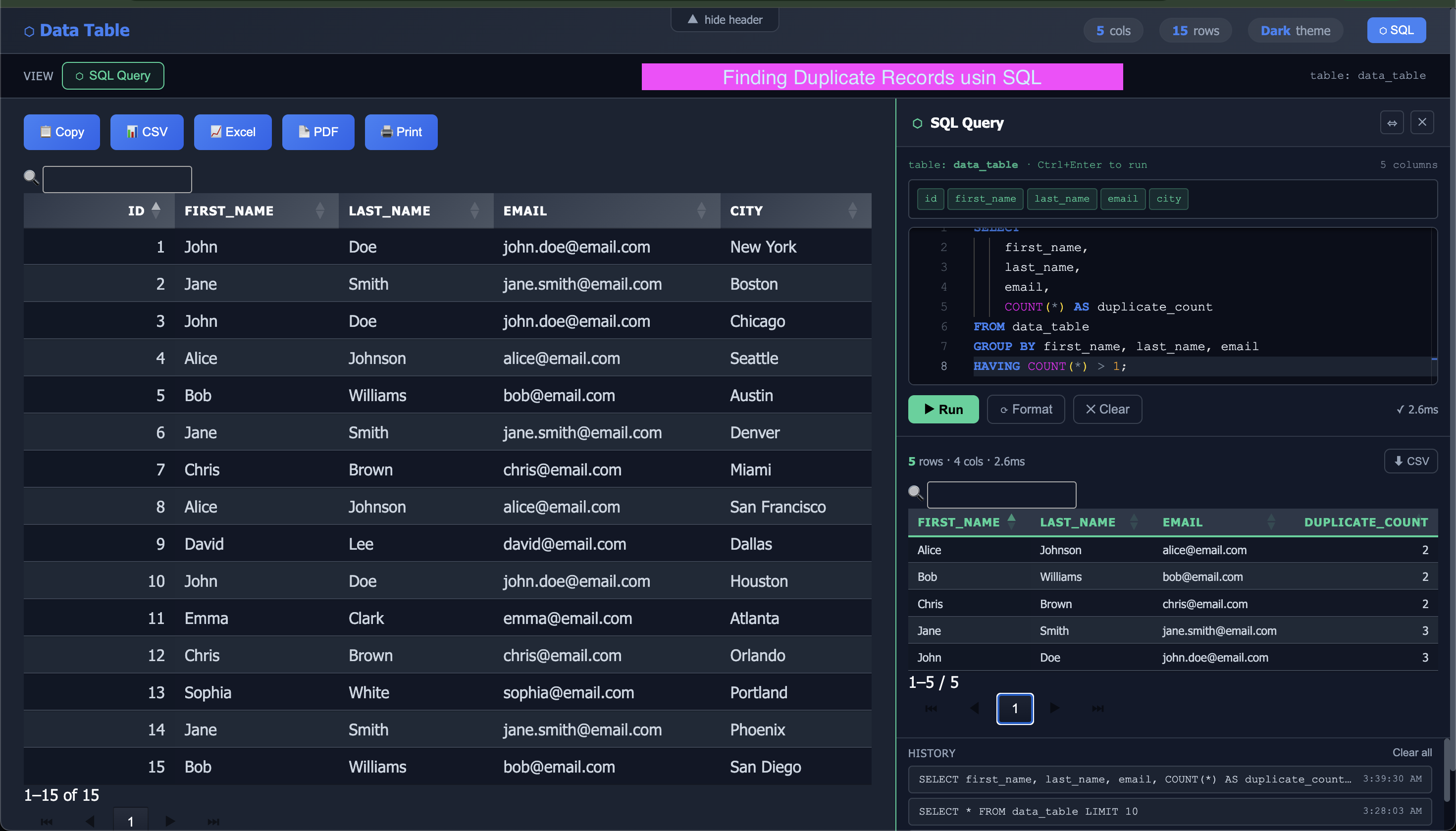Clear the SQL editor
Screen dimensions: 1456x831
point(1107,409)
